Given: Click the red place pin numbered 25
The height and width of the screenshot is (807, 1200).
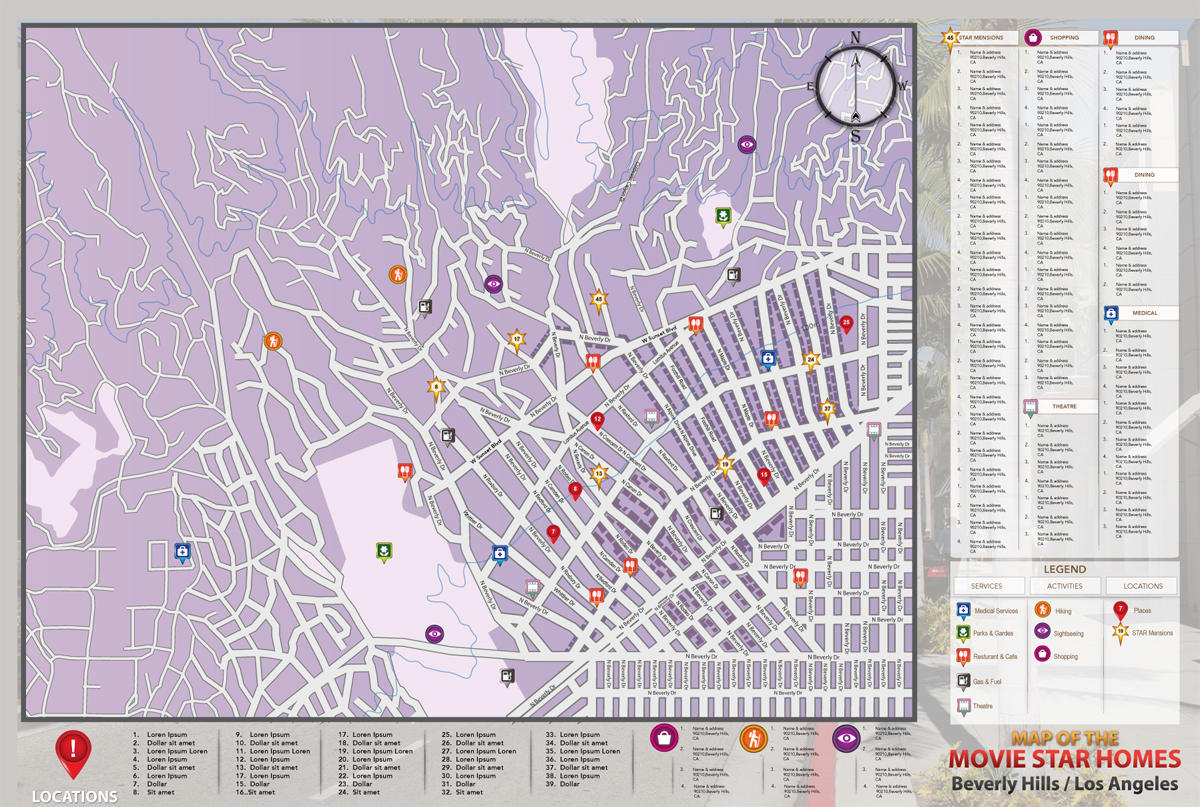Looking at the screenshot, I should pyautogui.click(x=846, y=324).
